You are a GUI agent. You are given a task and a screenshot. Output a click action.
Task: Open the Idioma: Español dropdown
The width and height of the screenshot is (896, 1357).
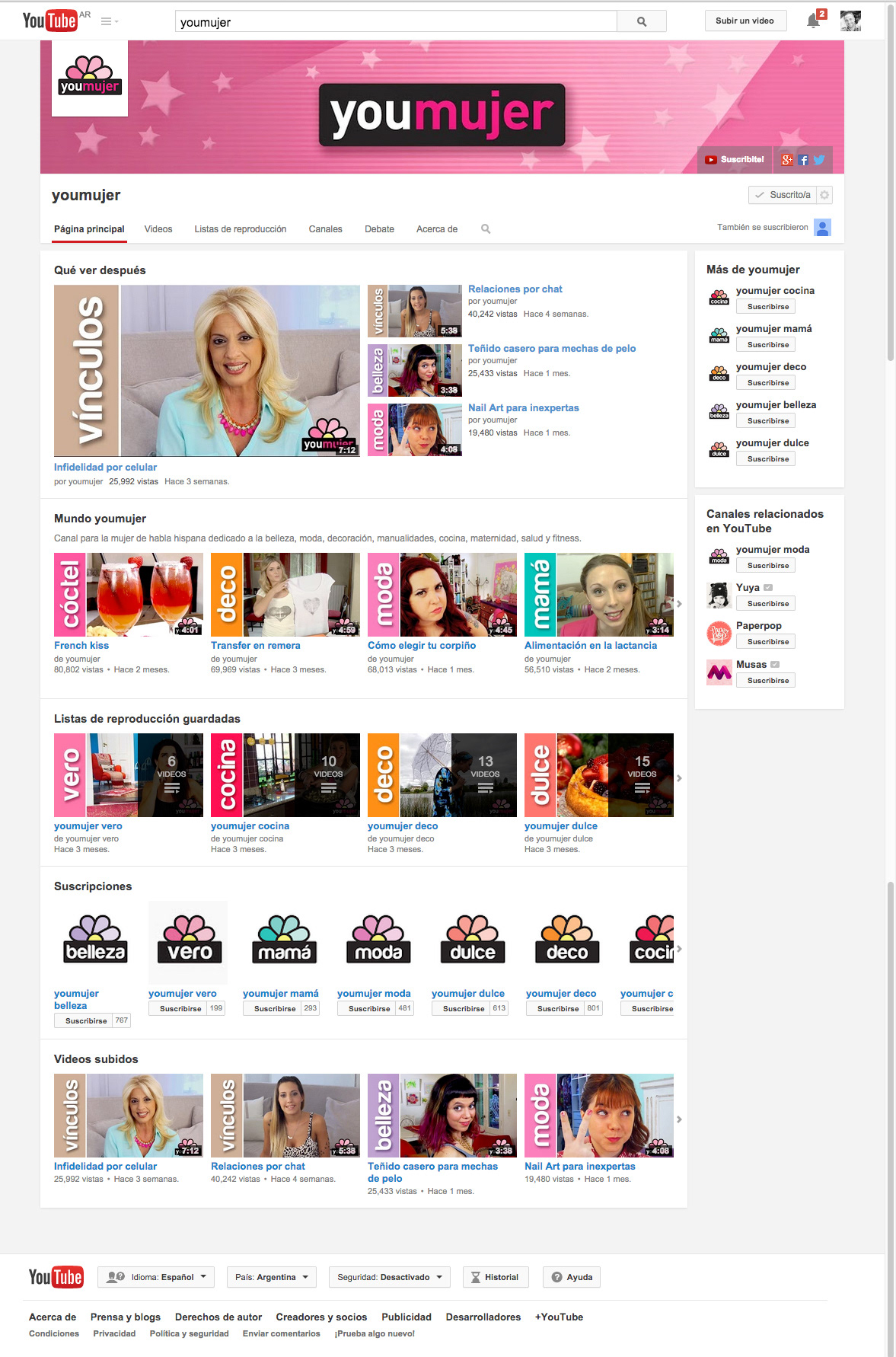point(156,1277)
